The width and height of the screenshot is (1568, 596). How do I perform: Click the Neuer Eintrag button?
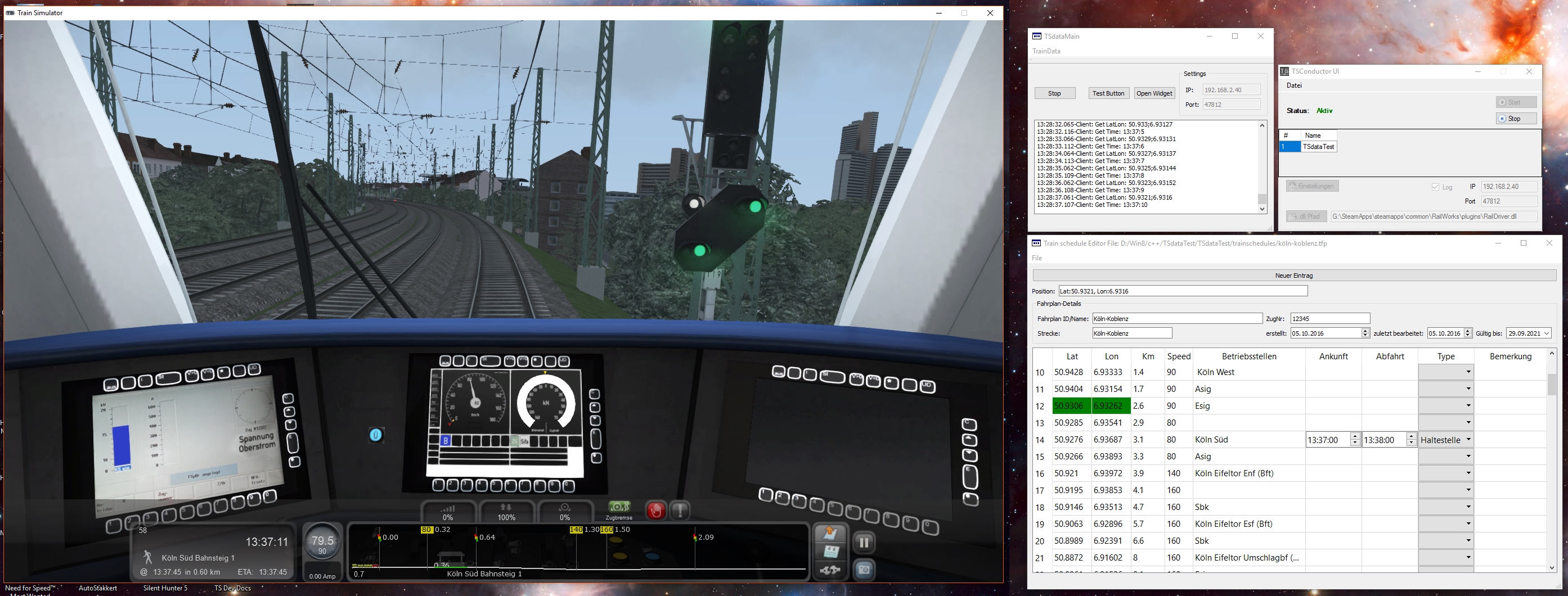1294,276
